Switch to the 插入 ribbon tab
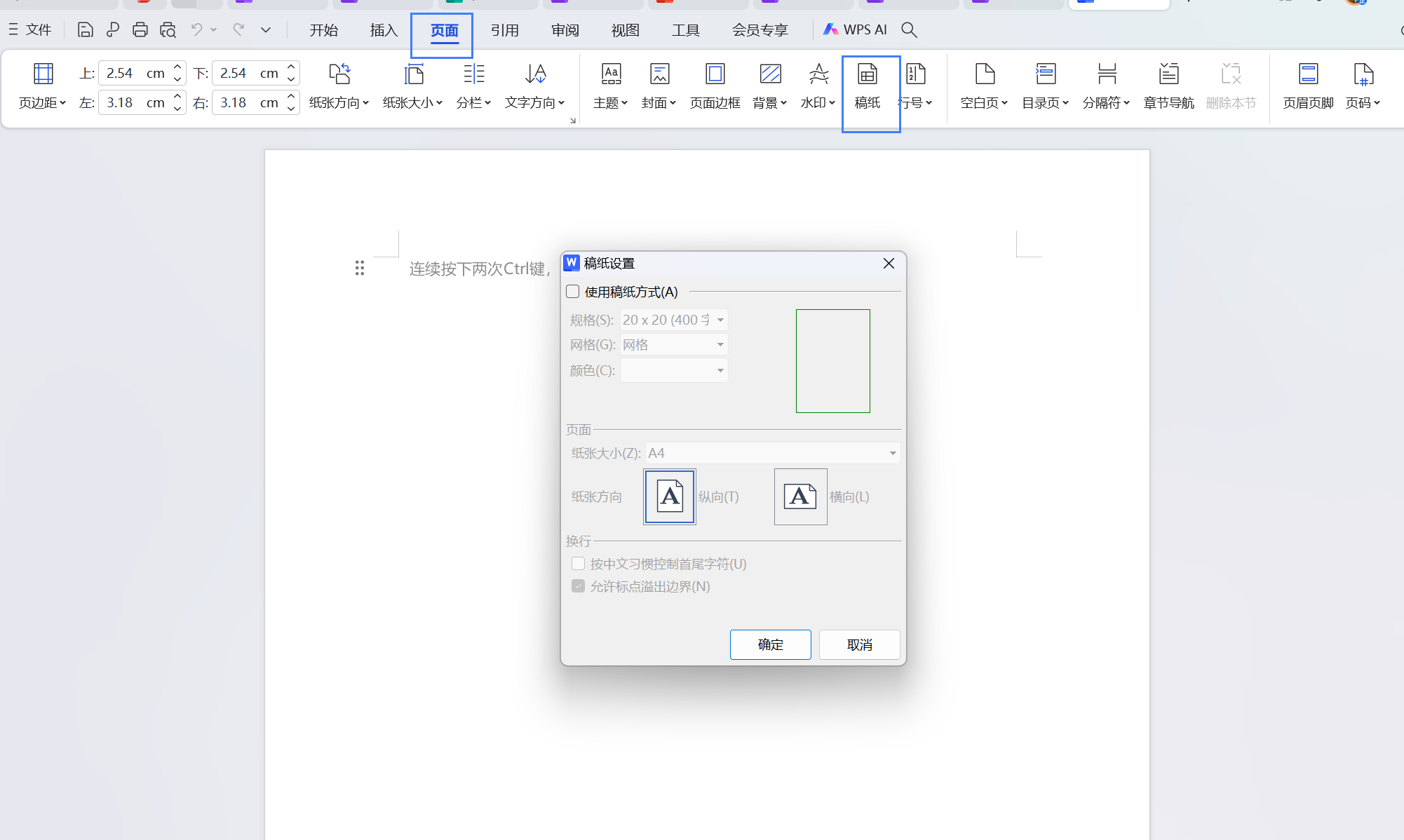 [x=384, y=30]
